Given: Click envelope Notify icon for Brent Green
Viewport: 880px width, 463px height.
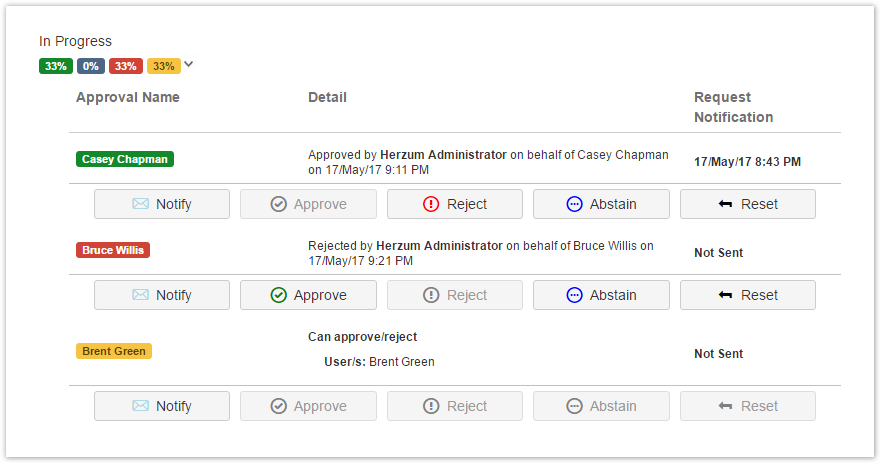Looking at the screenshot, I should coord(140,406).
